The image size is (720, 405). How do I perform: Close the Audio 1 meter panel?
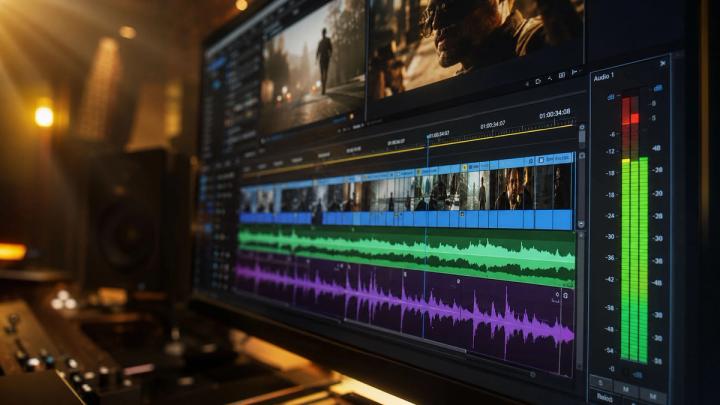tap(663, 63)
